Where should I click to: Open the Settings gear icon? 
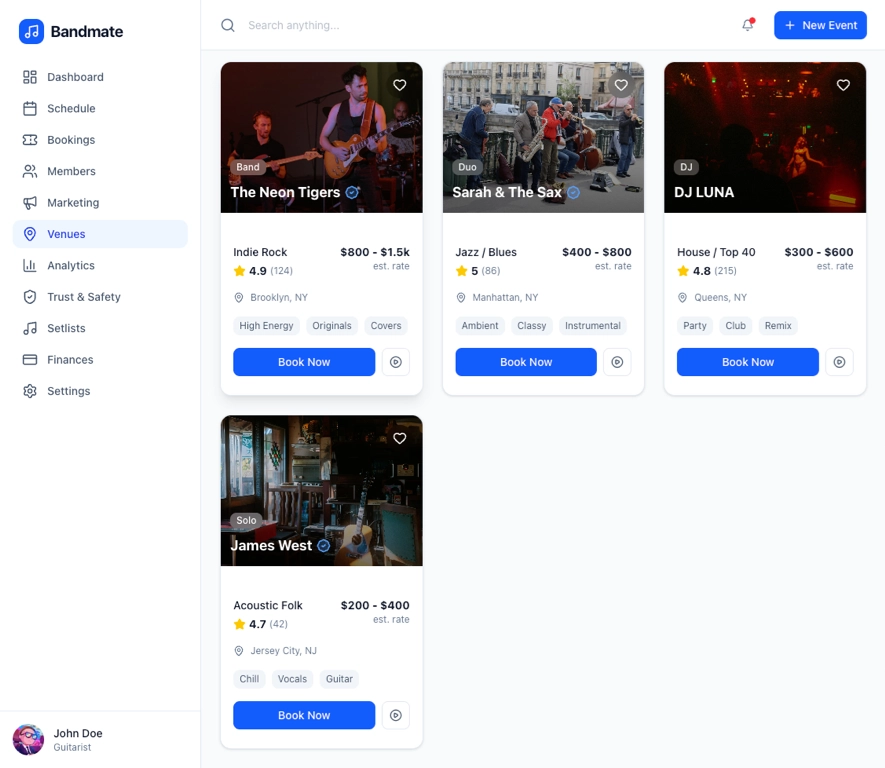pyautogui.click(x=31, y=391)
